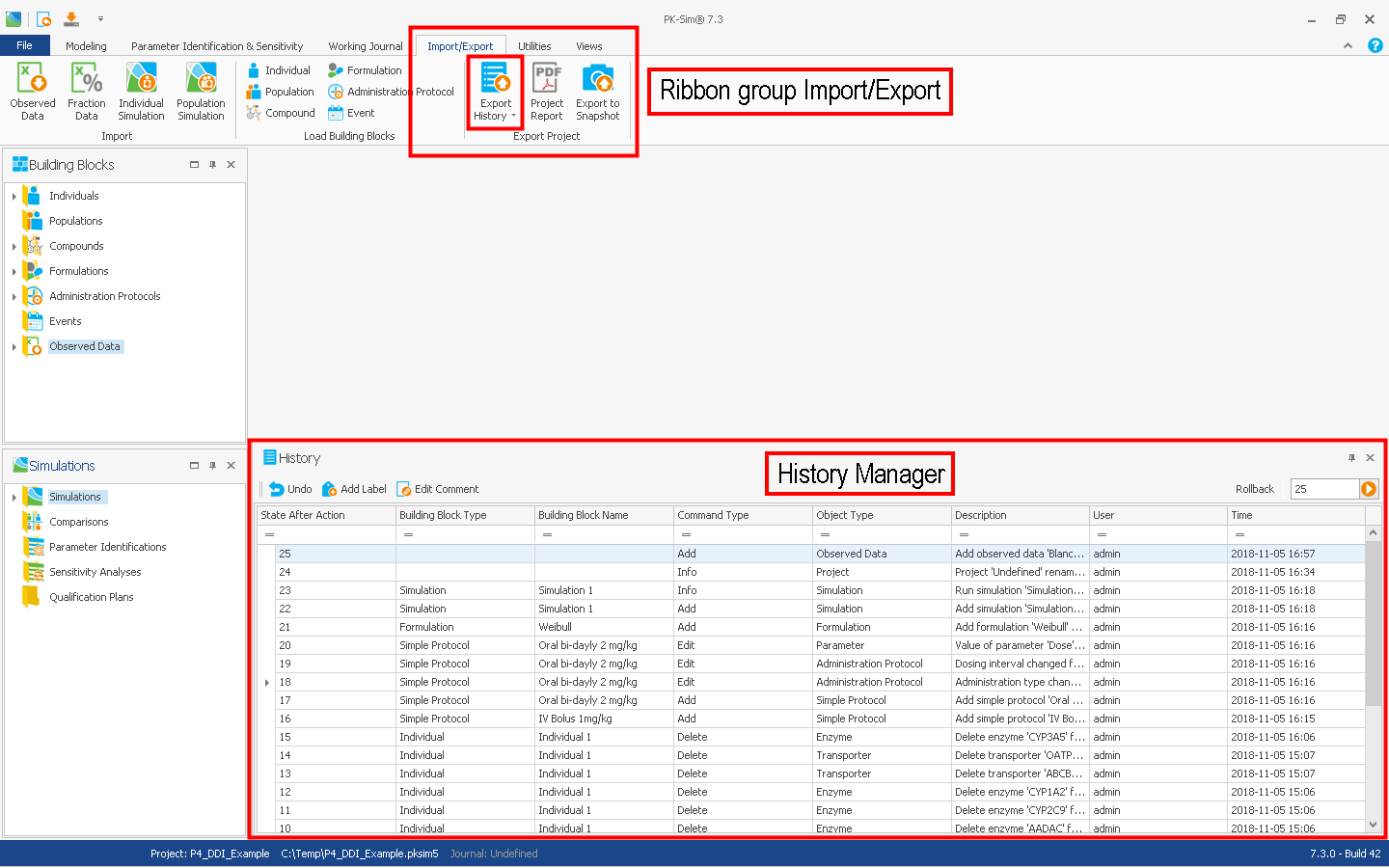This screenshot has height=868, width=1389.
Task: Open the quick access toolbar customize dropdown
Action: point(100,18)
